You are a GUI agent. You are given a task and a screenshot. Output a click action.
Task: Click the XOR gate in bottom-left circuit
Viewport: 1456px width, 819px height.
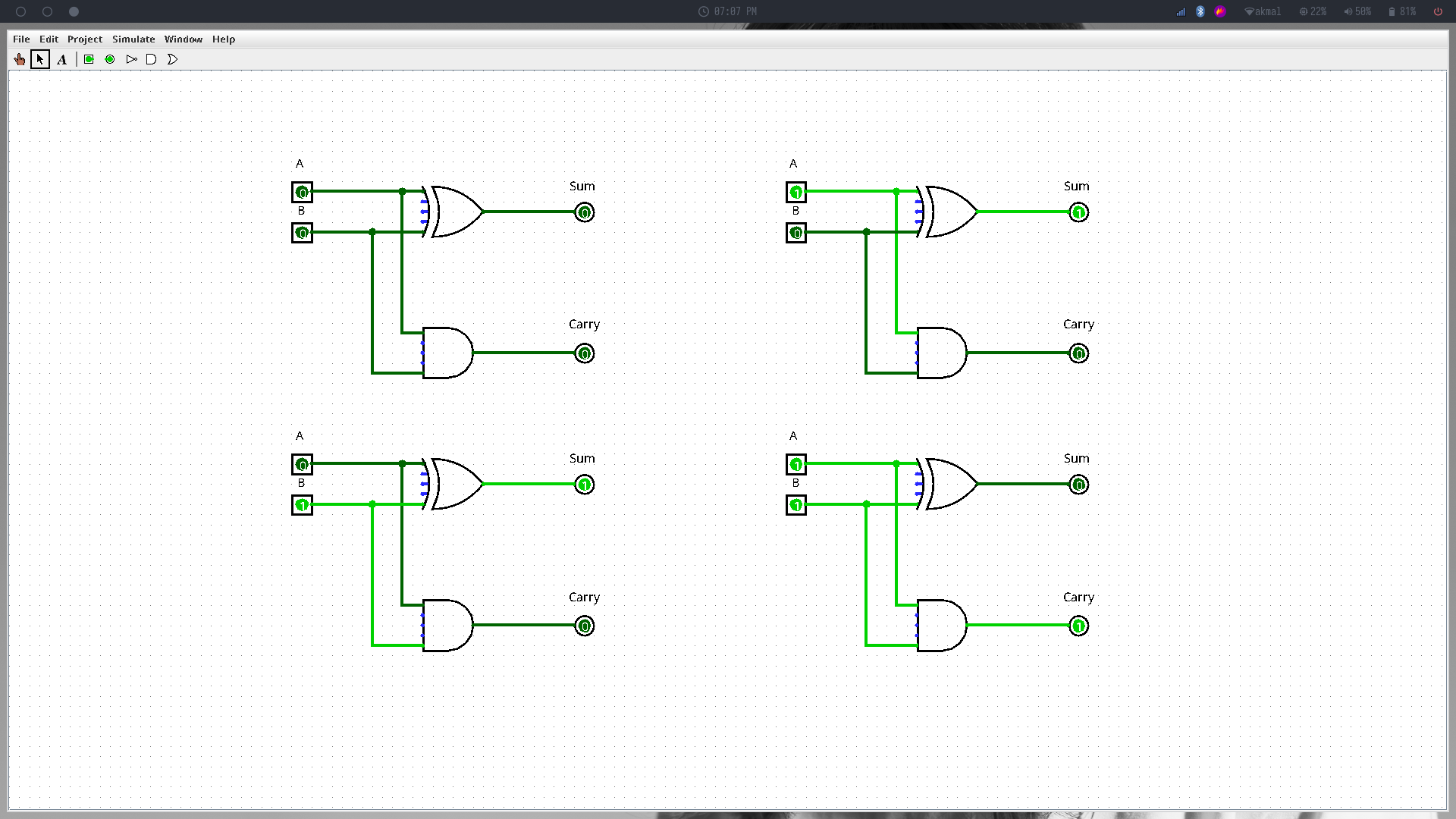tap(455, 484)
